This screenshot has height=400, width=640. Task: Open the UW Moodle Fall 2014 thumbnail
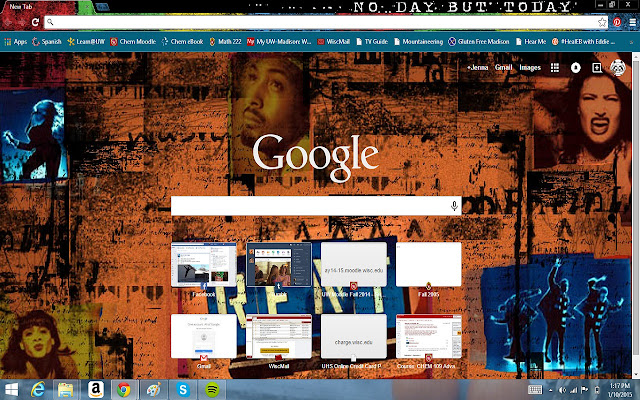coord(354,265)
